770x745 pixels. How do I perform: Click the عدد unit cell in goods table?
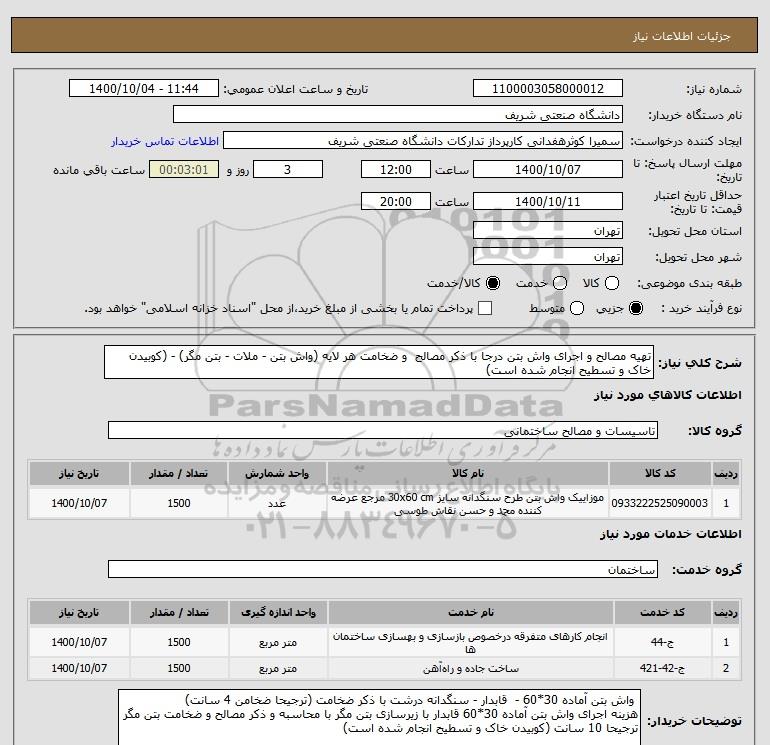[x=277, y=503]
